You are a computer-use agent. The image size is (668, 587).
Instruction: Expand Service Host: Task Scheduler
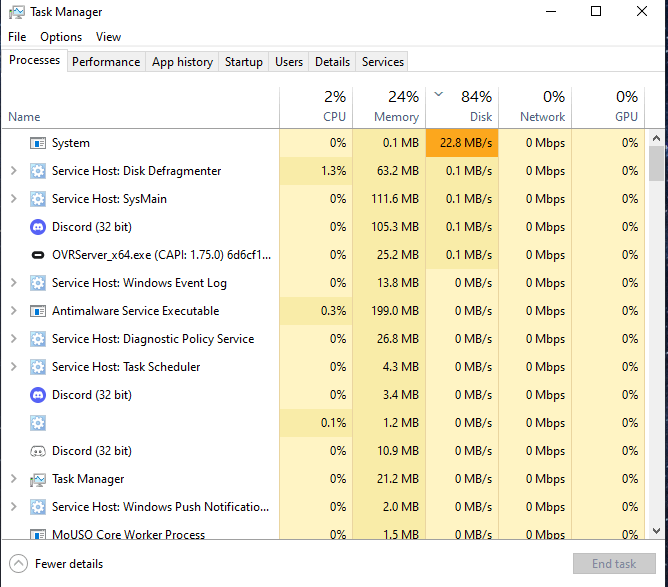[14, 367]
